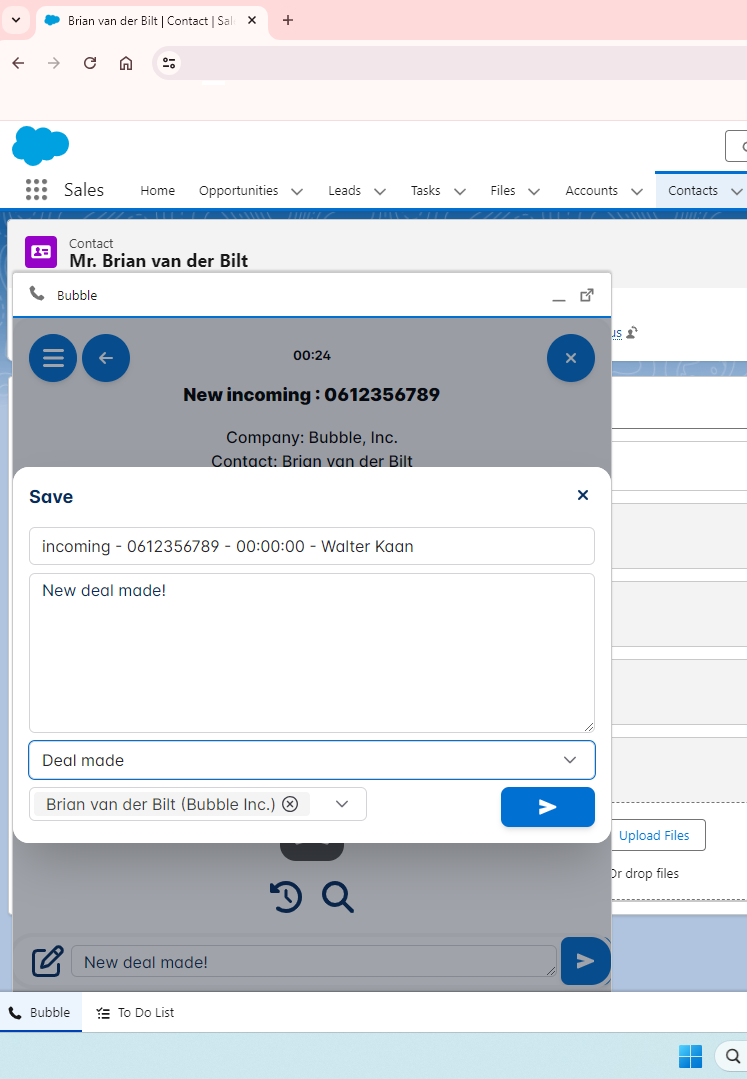
Task: Open the Bubble hamburger menu
Action: (53, 358)
